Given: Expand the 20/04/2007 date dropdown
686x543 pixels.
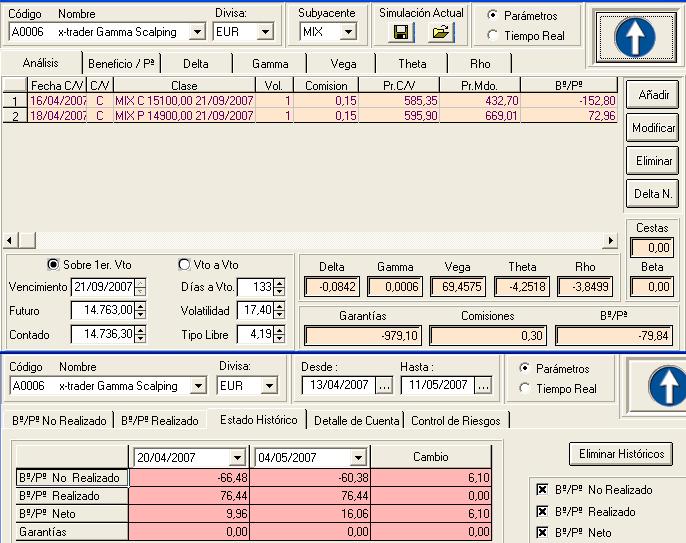Looking at the screenshot, I should (238, 457).
